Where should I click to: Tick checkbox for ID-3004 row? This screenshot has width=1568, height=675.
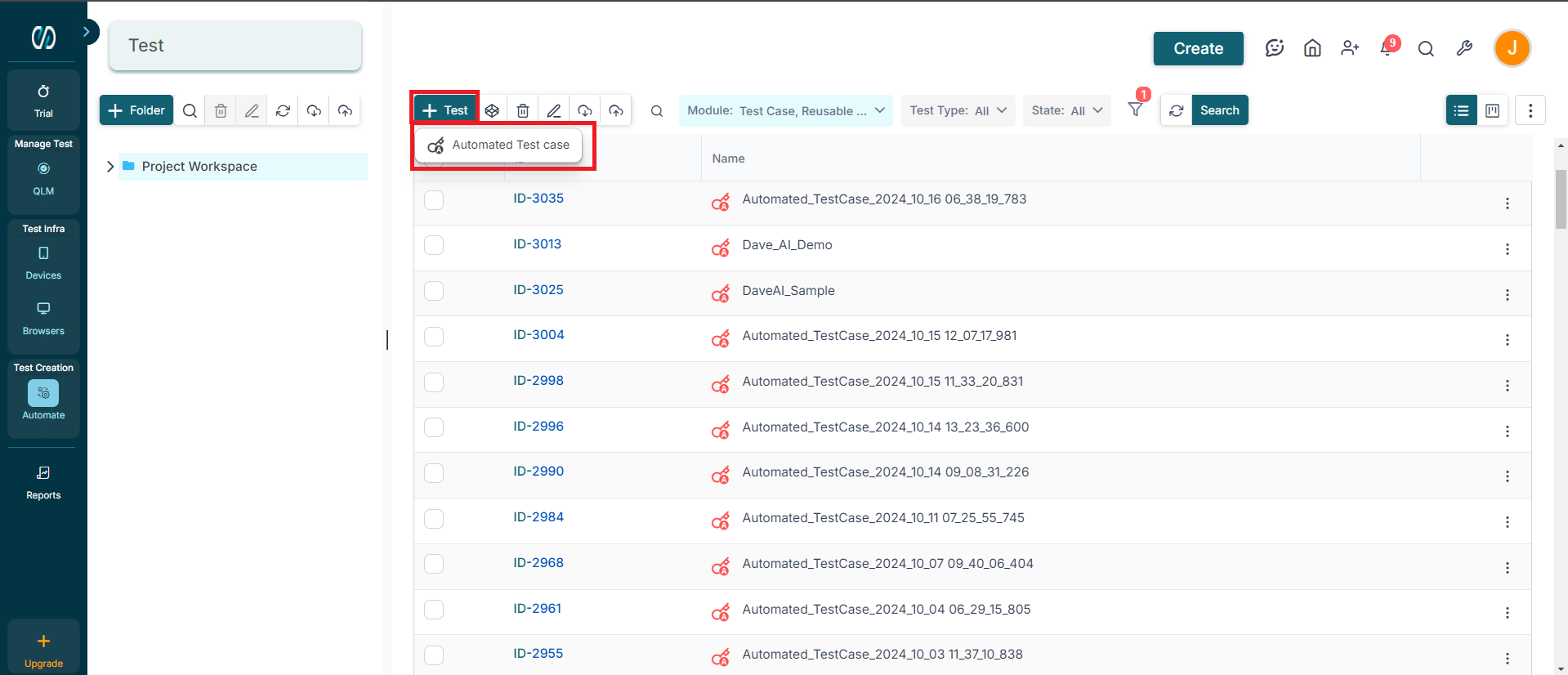[434, 337]
